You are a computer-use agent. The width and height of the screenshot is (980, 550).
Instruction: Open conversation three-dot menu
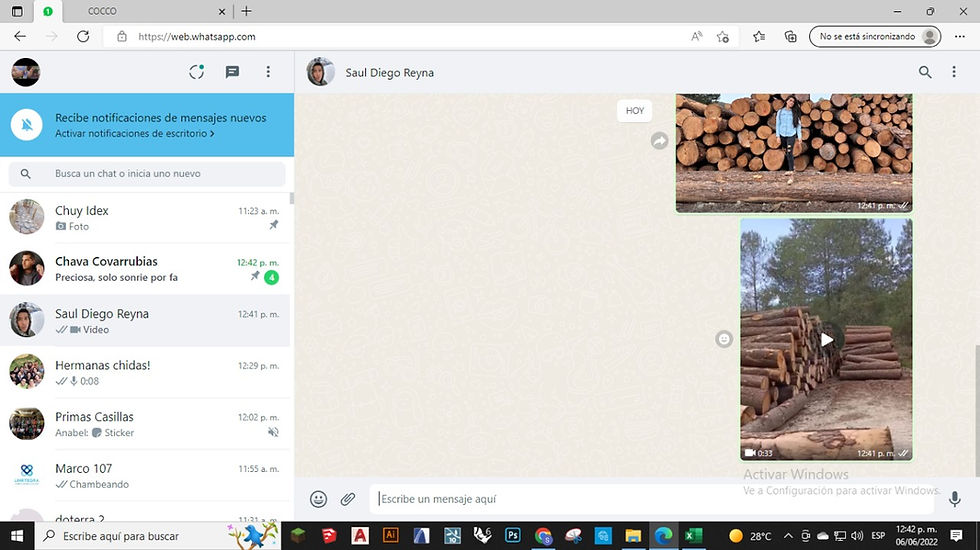click(x=954, y=72)
